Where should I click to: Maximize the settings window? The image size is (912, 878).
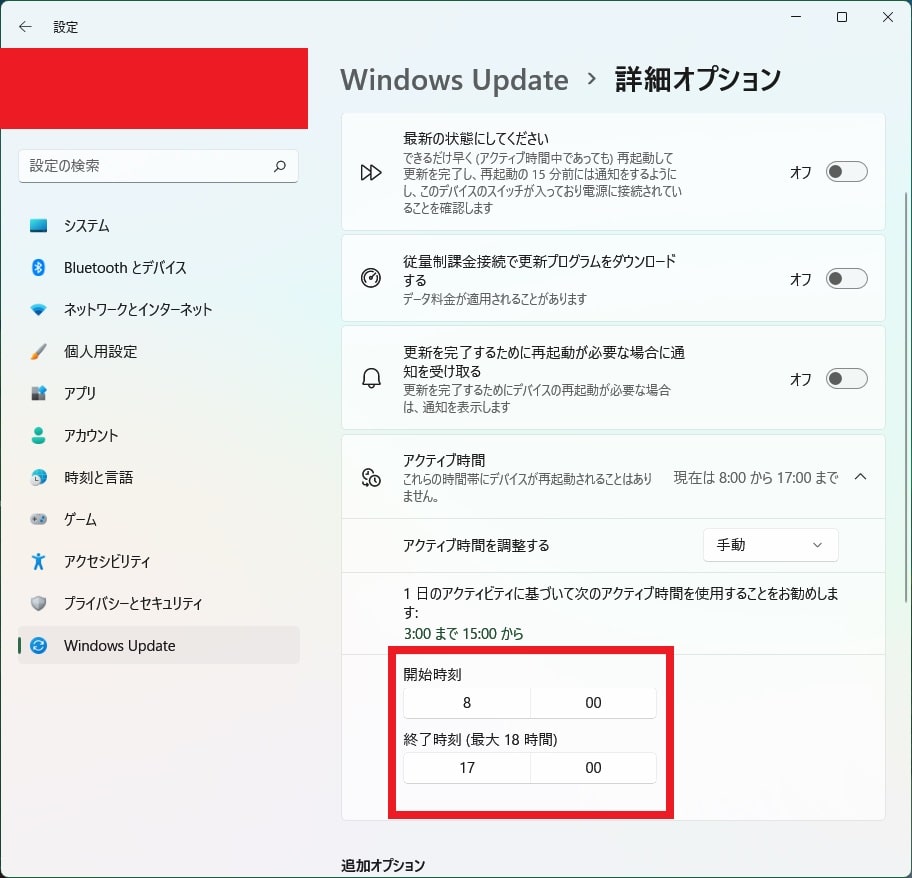[x=842, y=17]
